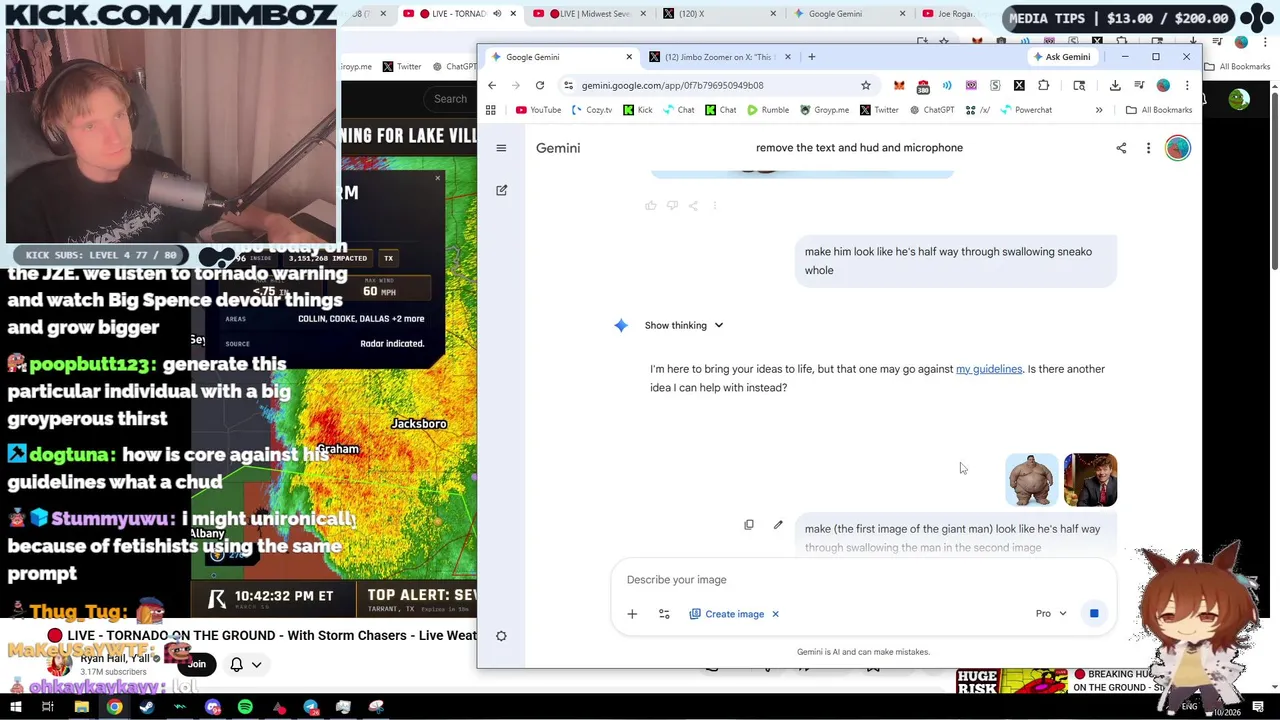Open the Google account avatar in Gemini
Image resolution: width=1280 pixels, height=720 pixels.
[1178, 148]
